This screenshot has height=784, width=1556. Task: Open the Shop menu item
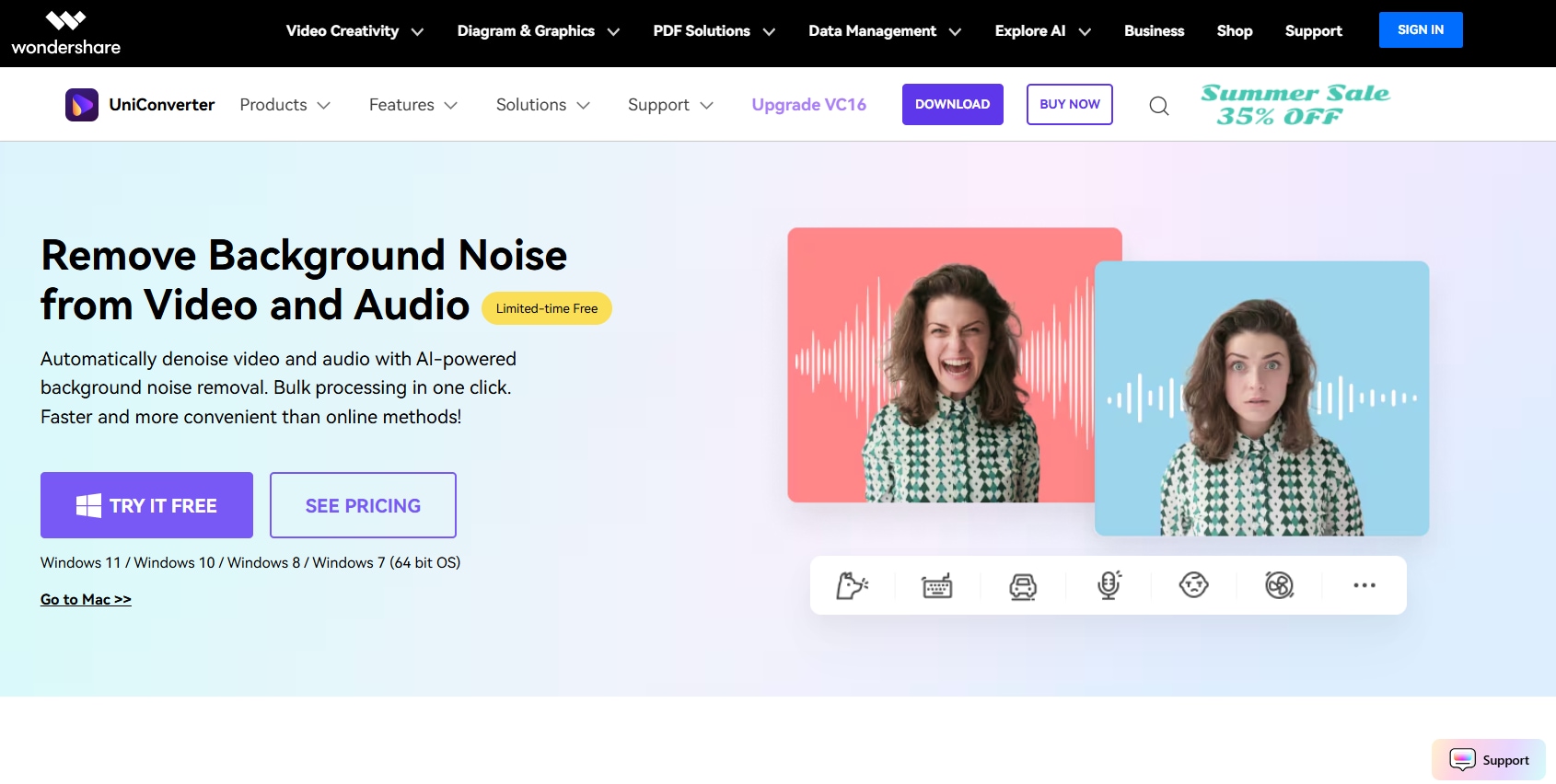coord(1234,31)
